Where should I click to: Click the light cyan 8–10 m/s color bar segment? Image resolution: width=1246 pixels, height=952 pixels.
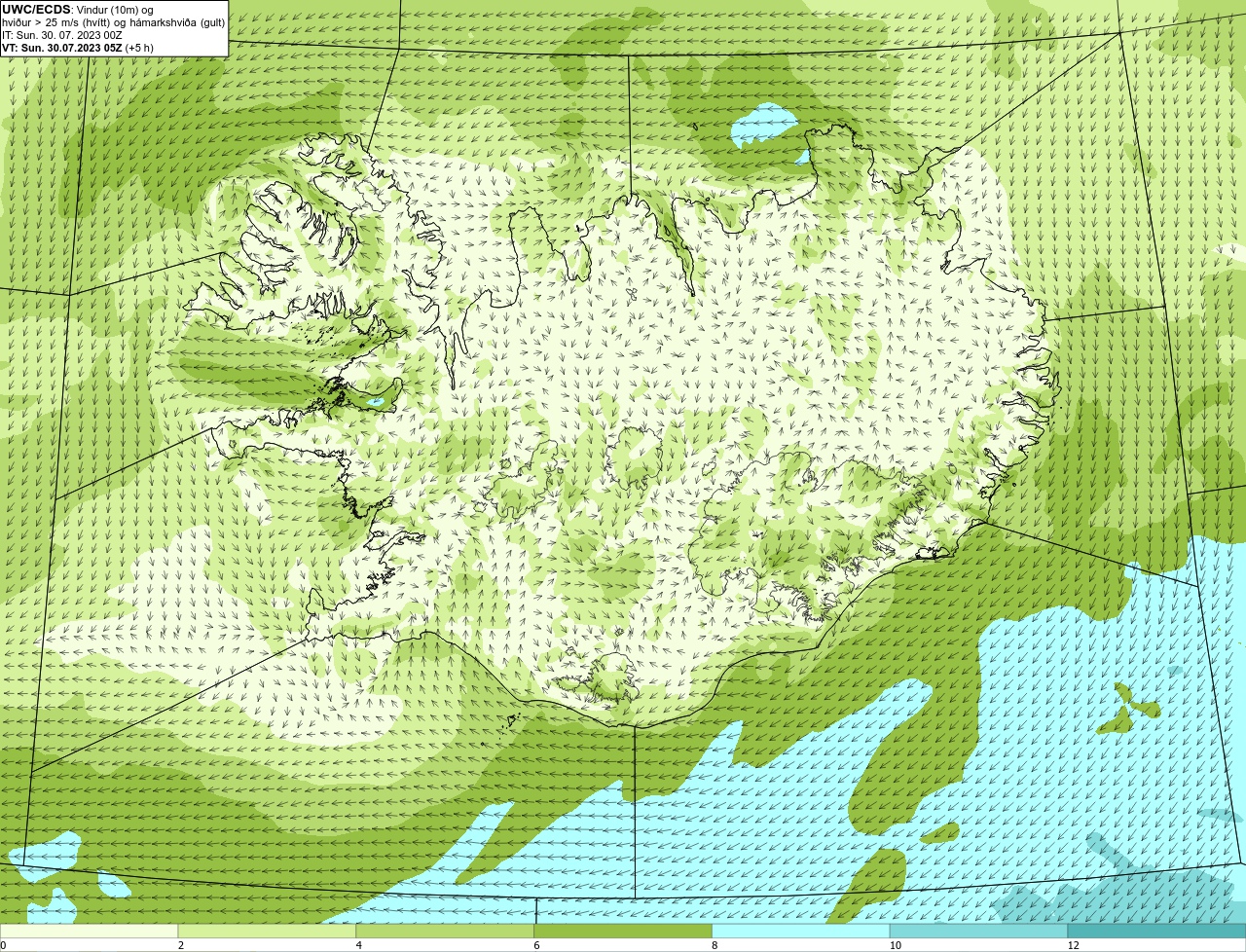[x=802, y=931]
